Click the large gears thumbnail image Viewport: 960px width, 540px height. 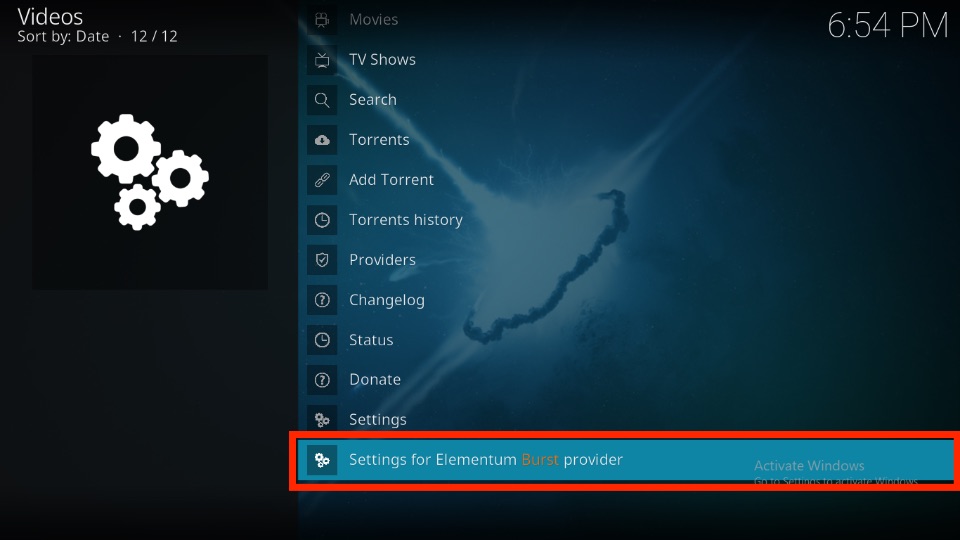150,172
